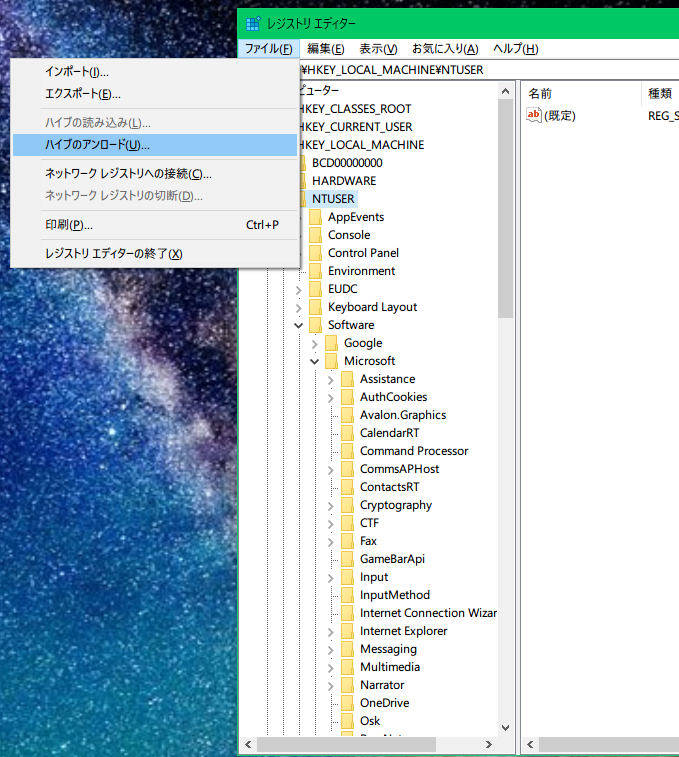Screen dimensions: 679x757
Task: Select the Internet Connection Wizard key
Action: click(428, 613)
